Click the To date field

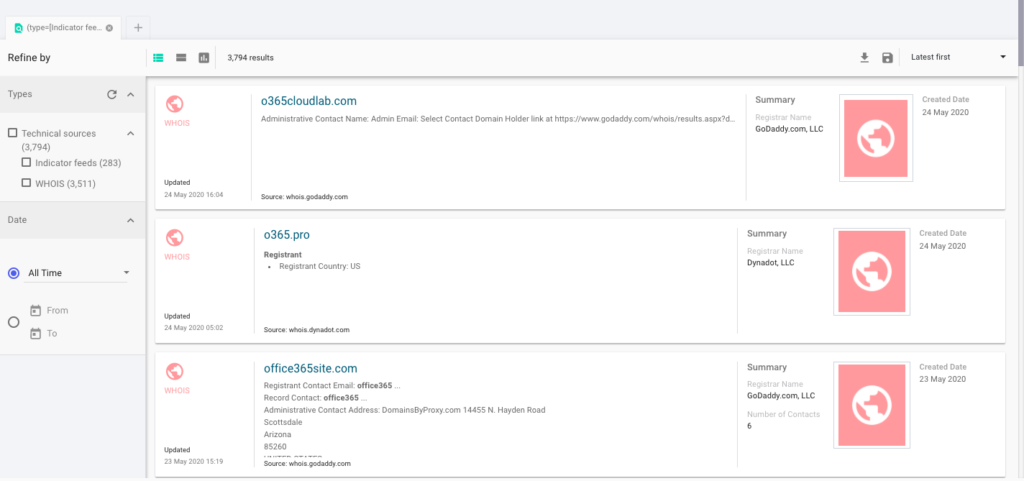pos(52,334)
